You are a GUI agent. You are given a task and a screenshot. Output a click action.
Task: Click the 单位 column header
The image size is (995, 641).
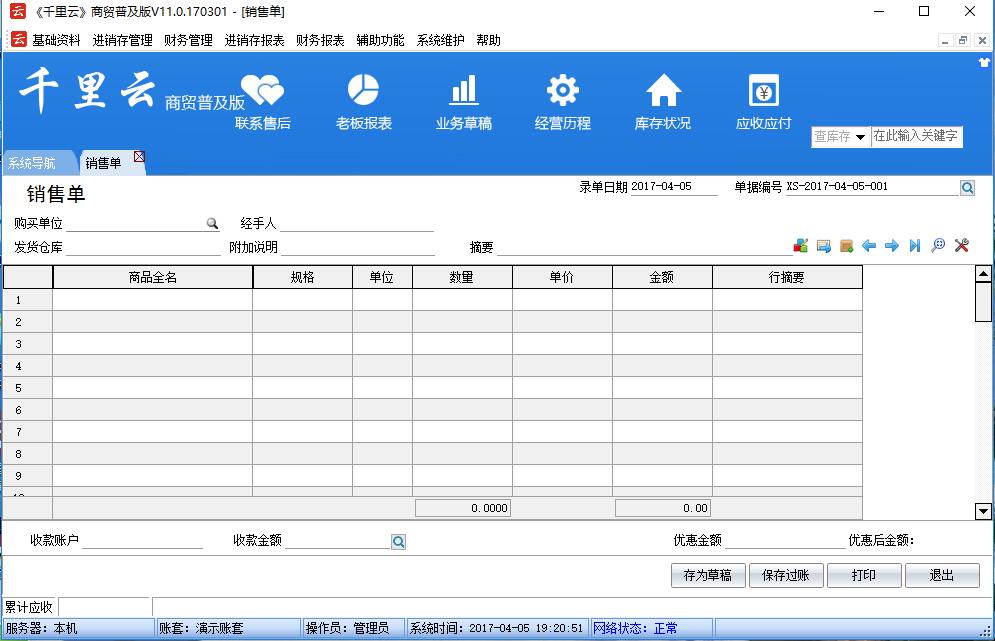(383, 277)
